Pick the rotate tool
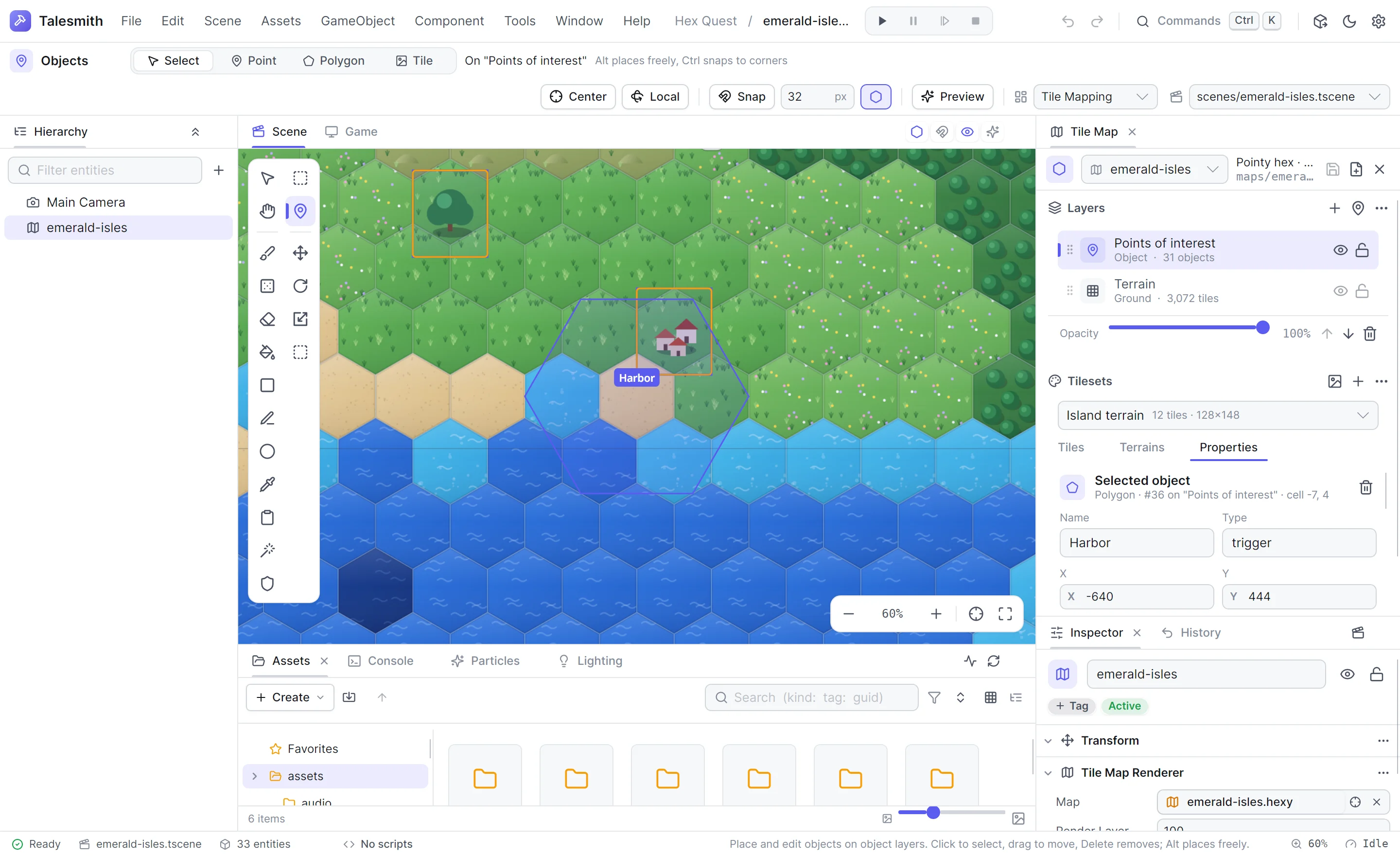The height and width of the screenshot is (856, 1400). coord(300,286)
